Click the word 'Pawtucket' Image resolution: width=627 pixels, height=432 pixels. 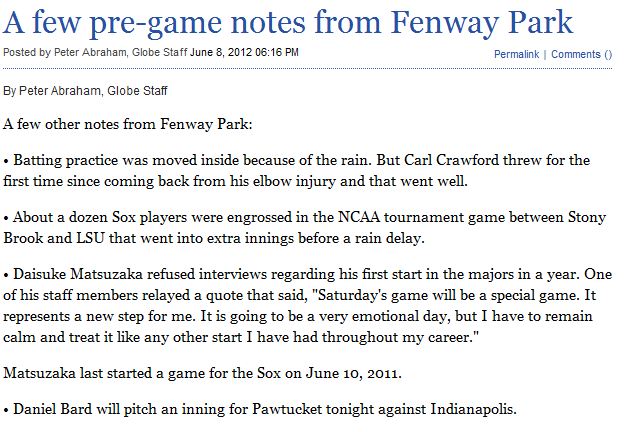pos(287,409)
